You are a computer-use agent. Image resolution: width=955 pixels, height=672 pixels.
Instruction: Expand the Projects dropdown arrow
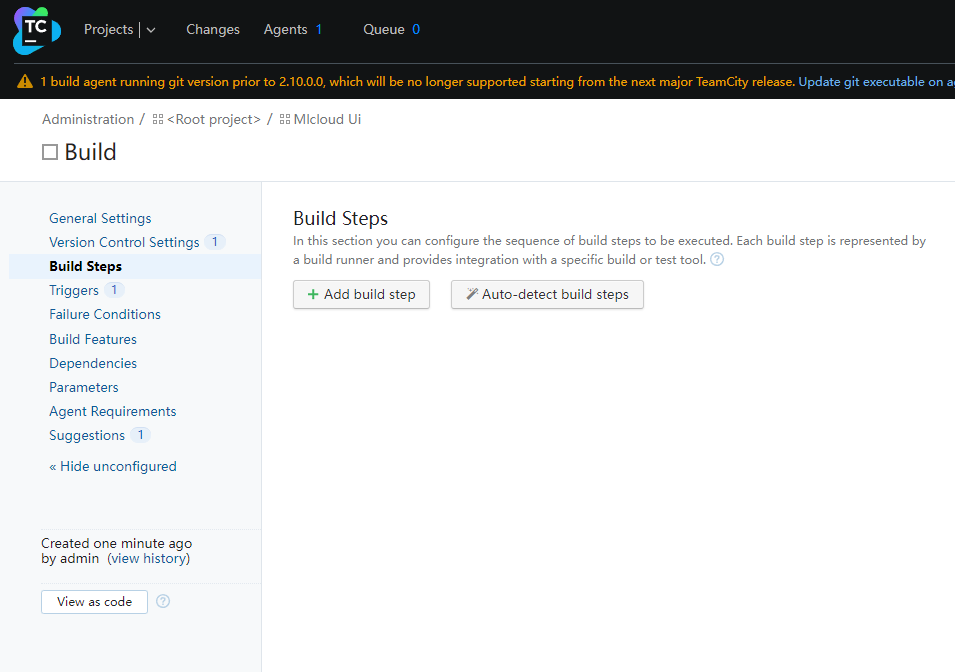coord(151,30)
